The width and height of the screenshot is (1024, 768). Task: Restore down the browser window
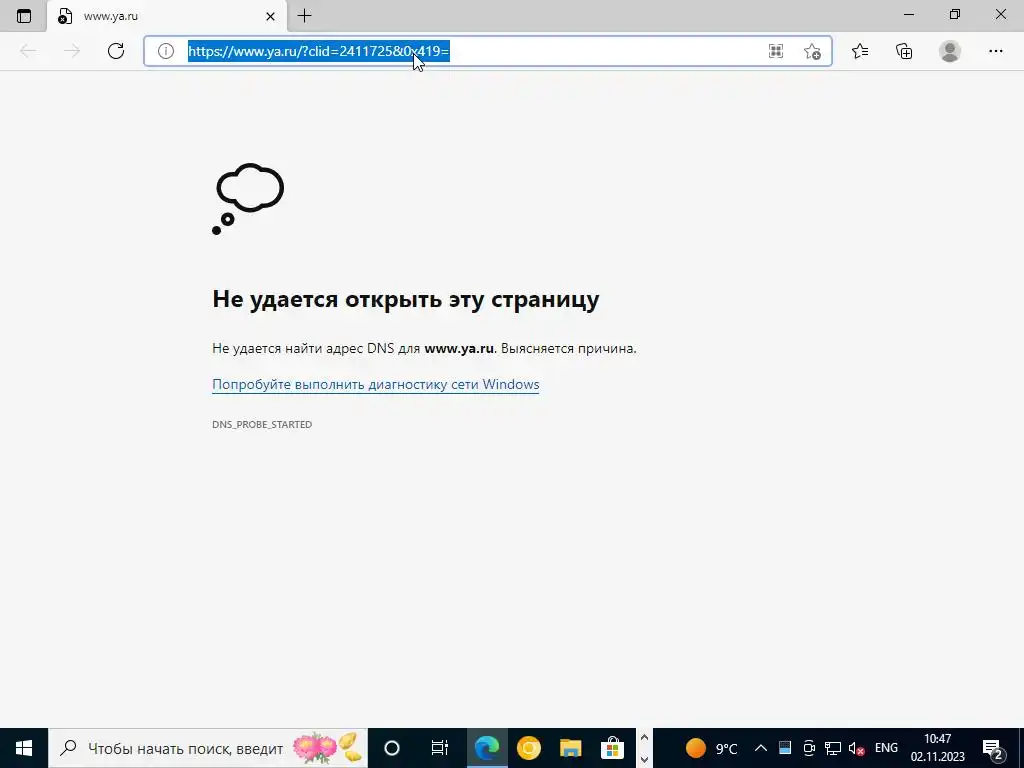(x=955, y=14)
